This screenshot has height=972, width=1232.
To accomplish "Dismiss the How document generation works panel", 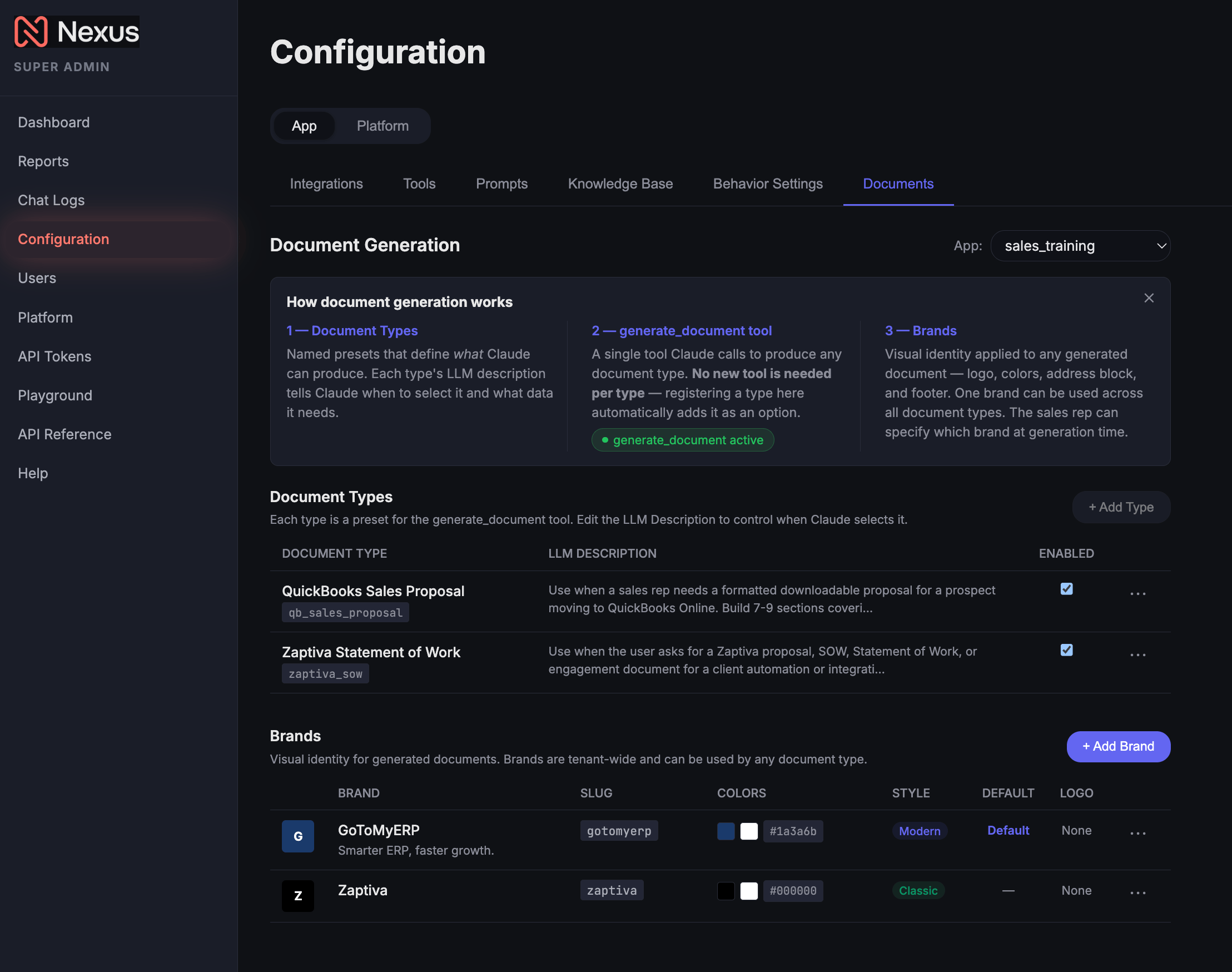I will (x=1149, y=298).
